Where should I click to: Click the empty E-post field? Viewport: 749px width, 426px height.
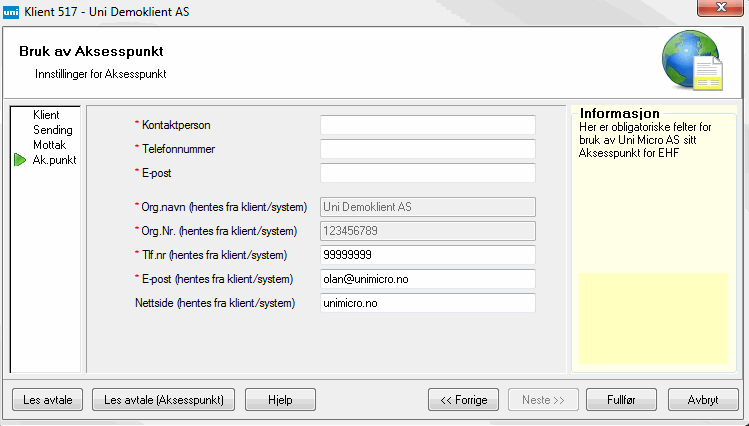click(427, 174)
